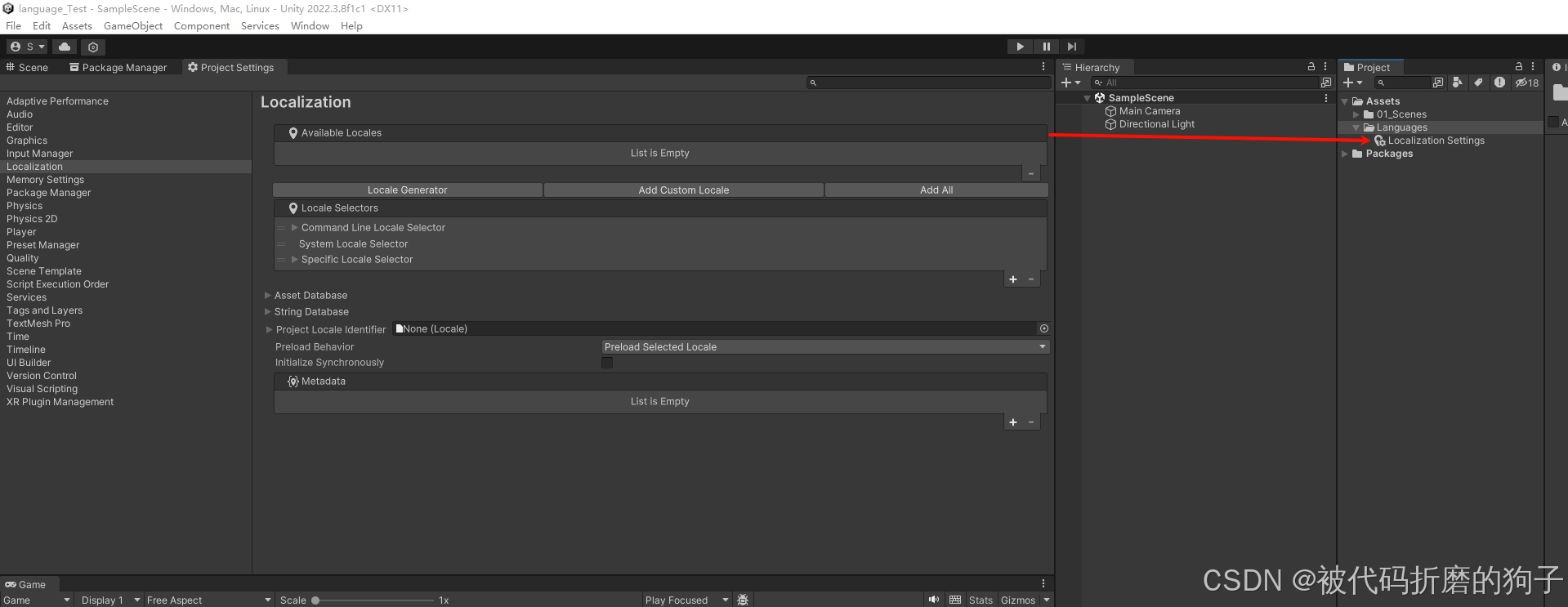Image resolution: width=1568 pixels, height=607 pixels.
Task: Select Quality in settings sidebar
Action: pos(23,258)
